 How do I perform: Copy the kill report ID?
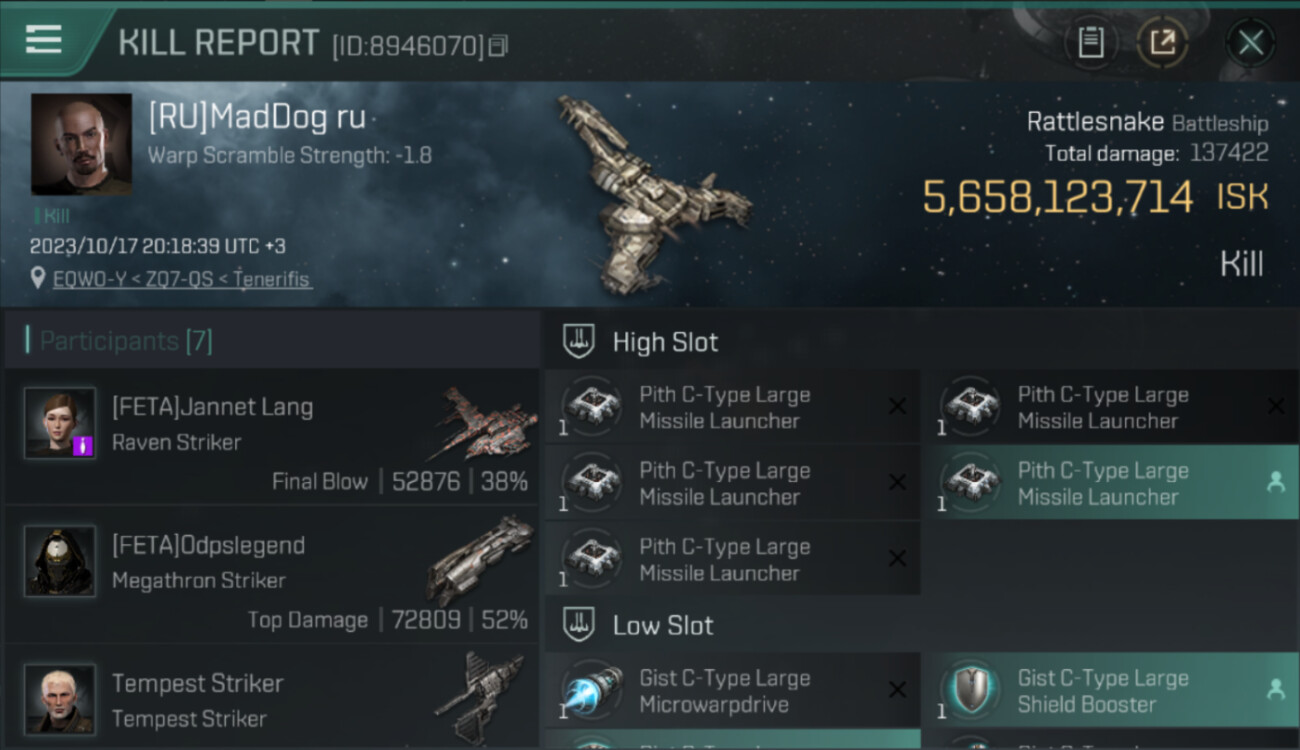click(x=498, y=46)
